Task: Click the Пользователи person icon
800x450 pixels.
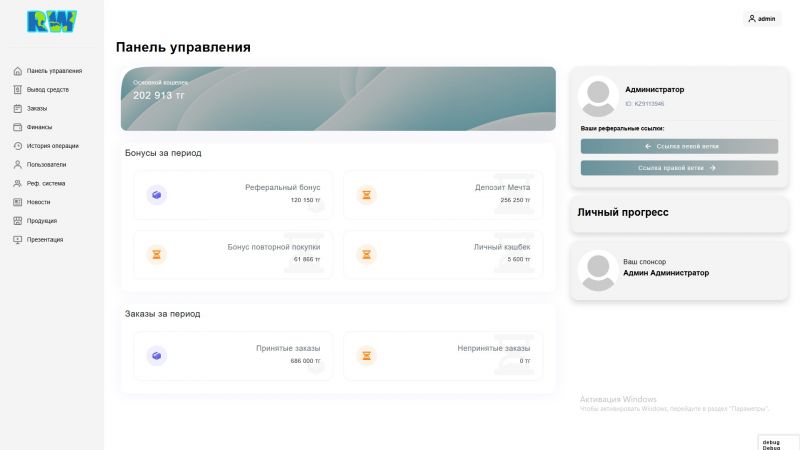Action: coord(17,164)
